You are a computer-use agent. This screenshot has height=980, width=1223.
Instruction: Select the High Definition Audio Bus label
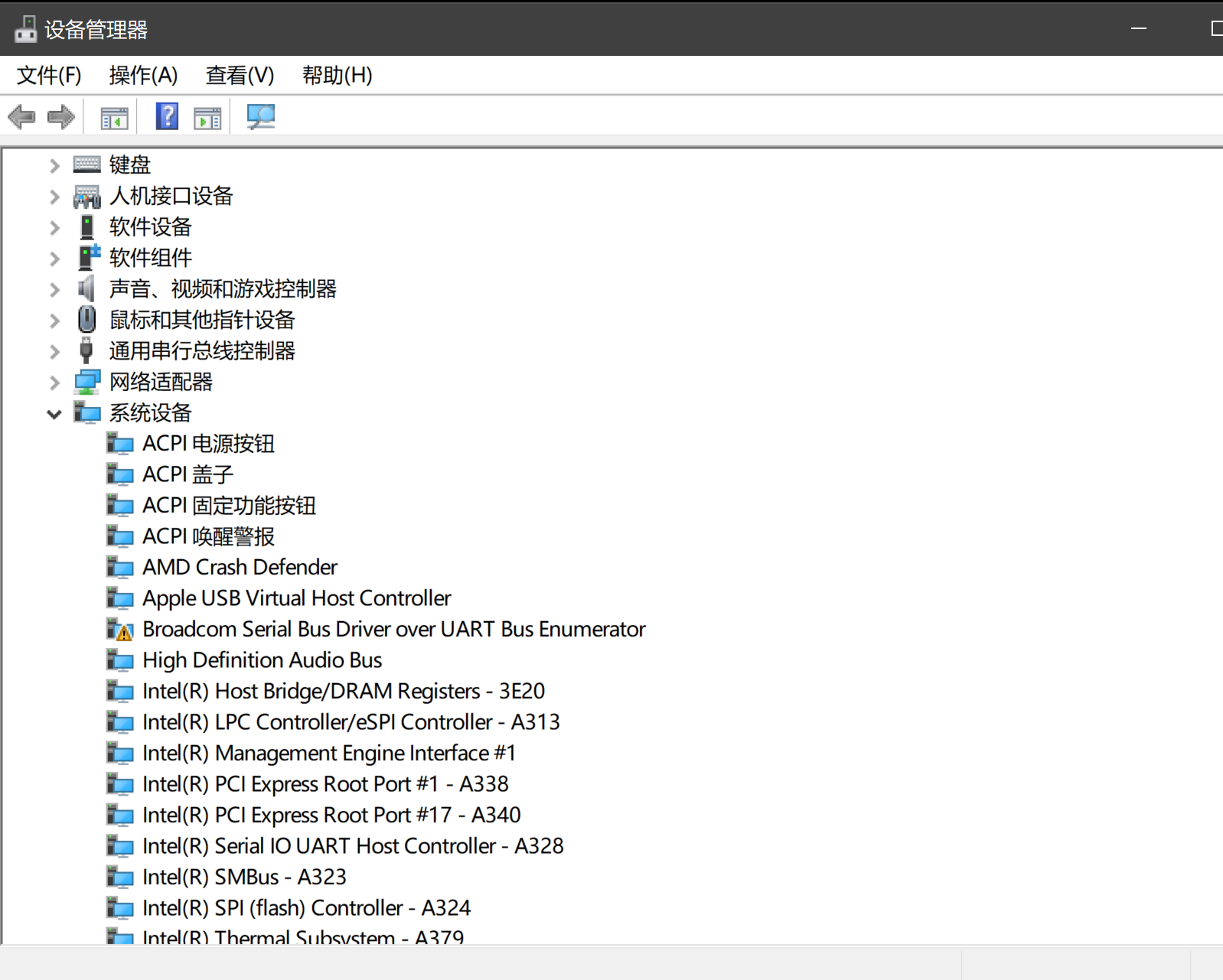(x=262, y=660)
